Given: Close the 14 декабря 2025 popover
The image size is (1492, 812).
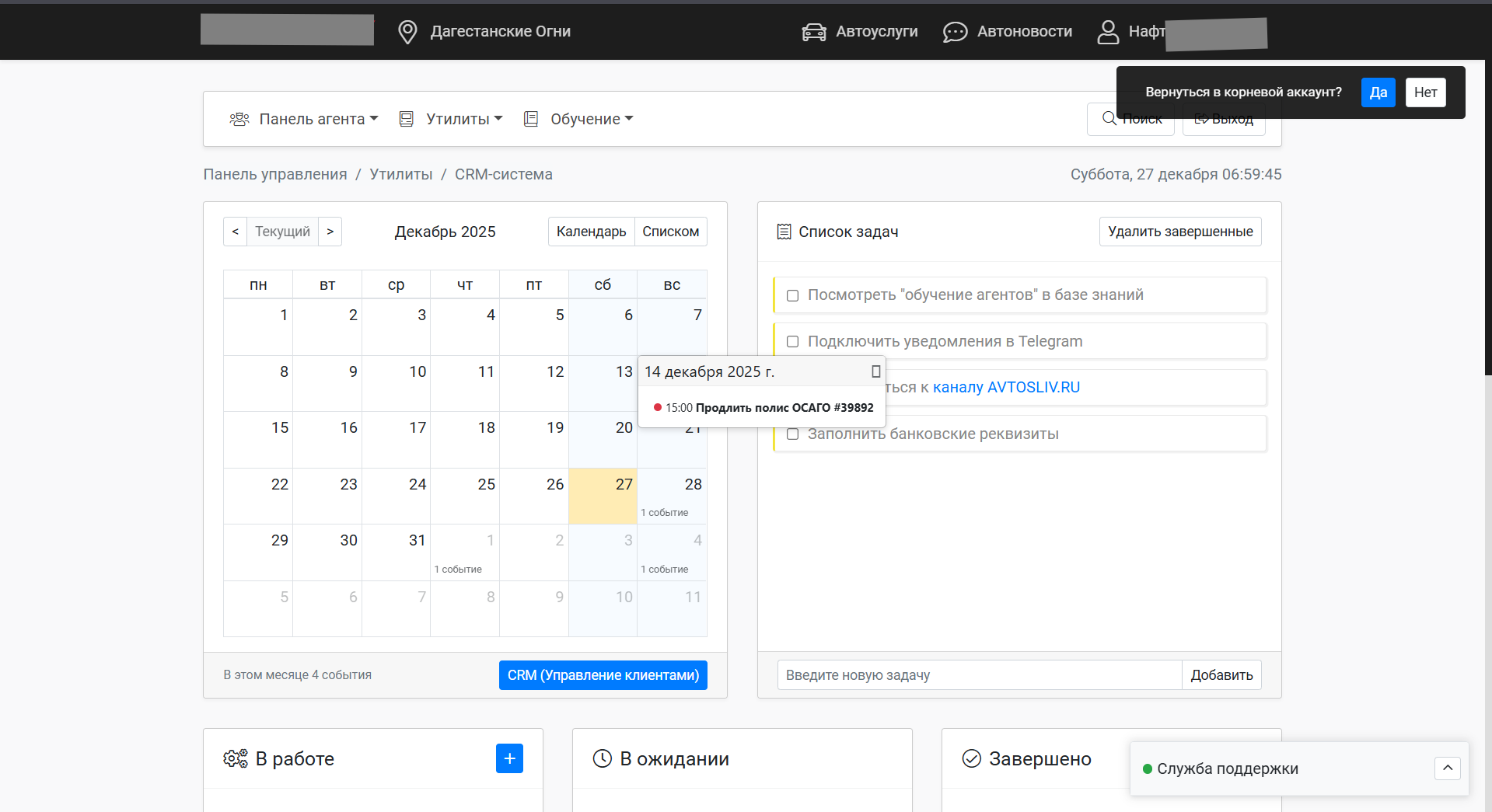Looking at the screenshot, I should tap(876, 371).
